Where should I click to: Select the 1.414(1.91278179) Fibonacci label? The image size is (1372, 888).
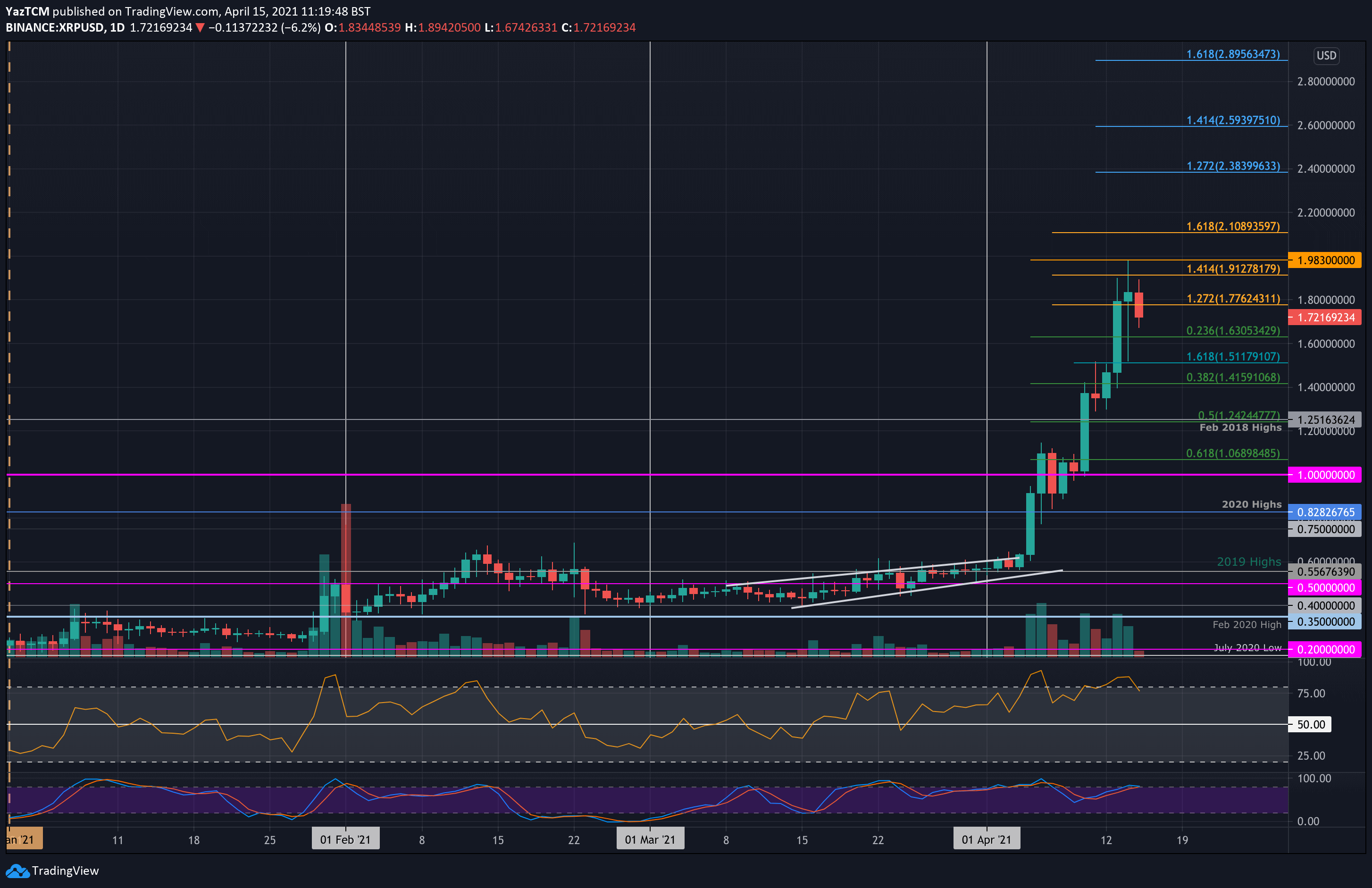click(1232, 268)
